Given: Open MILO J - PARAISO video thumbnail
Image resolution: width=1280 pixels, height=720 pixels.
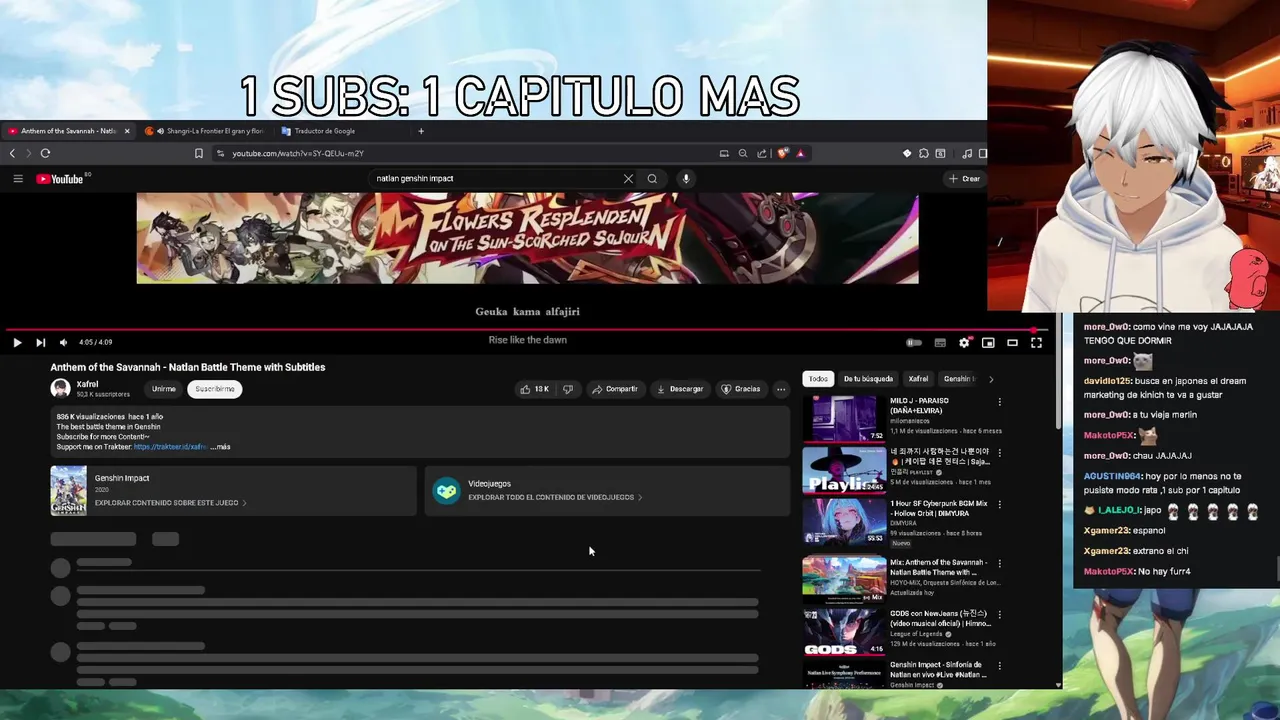Looking at the screenshot, I should pos(844,418).
